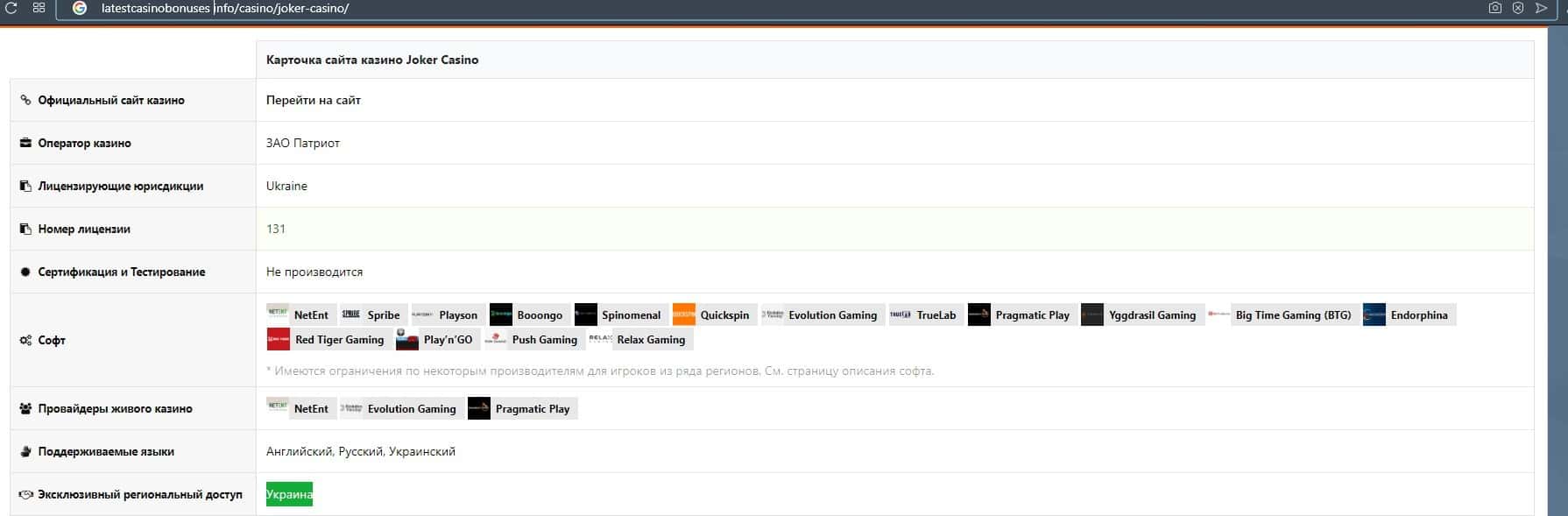The image size is (1568, 516).
Task: Click the Spinomenal logo icon
Action: tap(585, 315)
